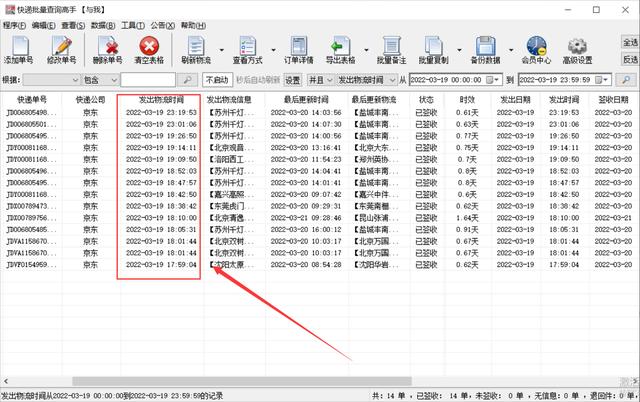Click the keyword search input field

point(148,80)
